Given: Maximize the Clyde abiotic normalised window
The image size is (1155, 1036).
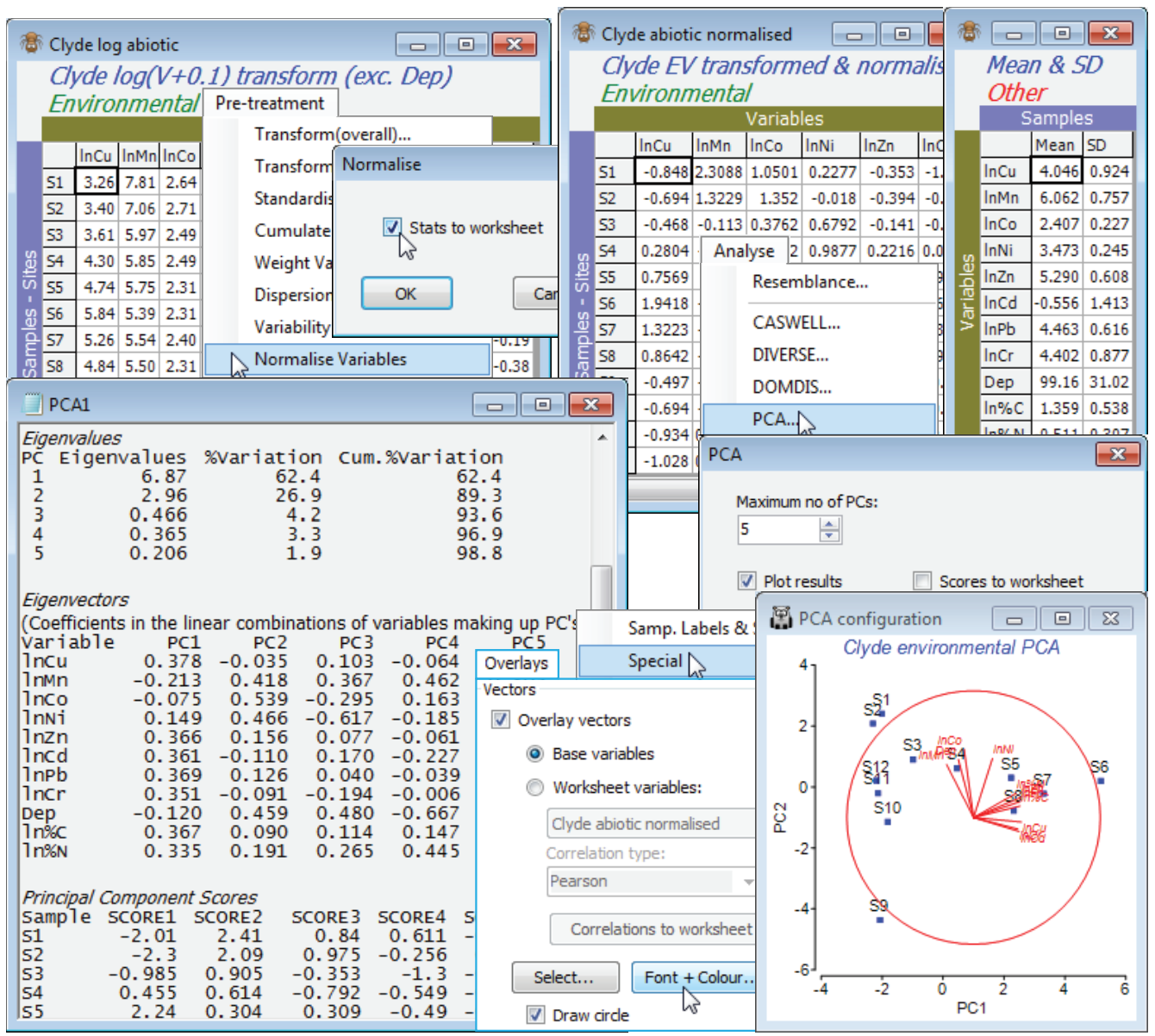Looking at the screenshot, I should click(902, 34).
